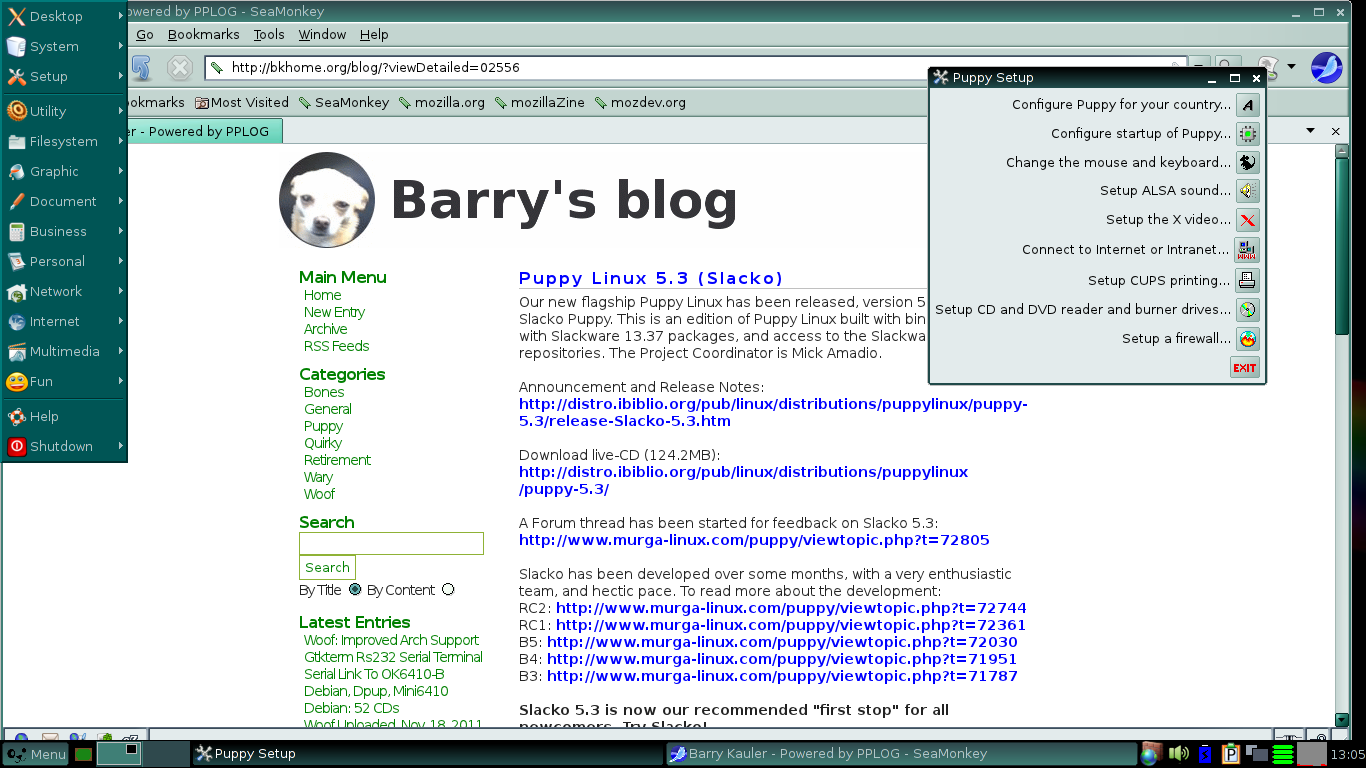Click the country configuration icon in Puppy Setup
The width and height of the screenshot is (1366, 768).
point(1247,105)
